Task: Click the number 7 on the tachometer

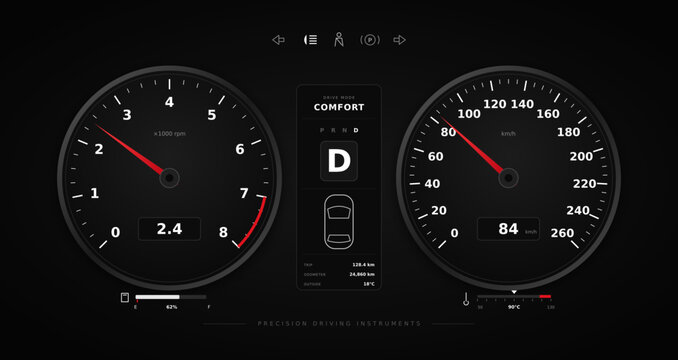Action: click(x=244, y=193)
